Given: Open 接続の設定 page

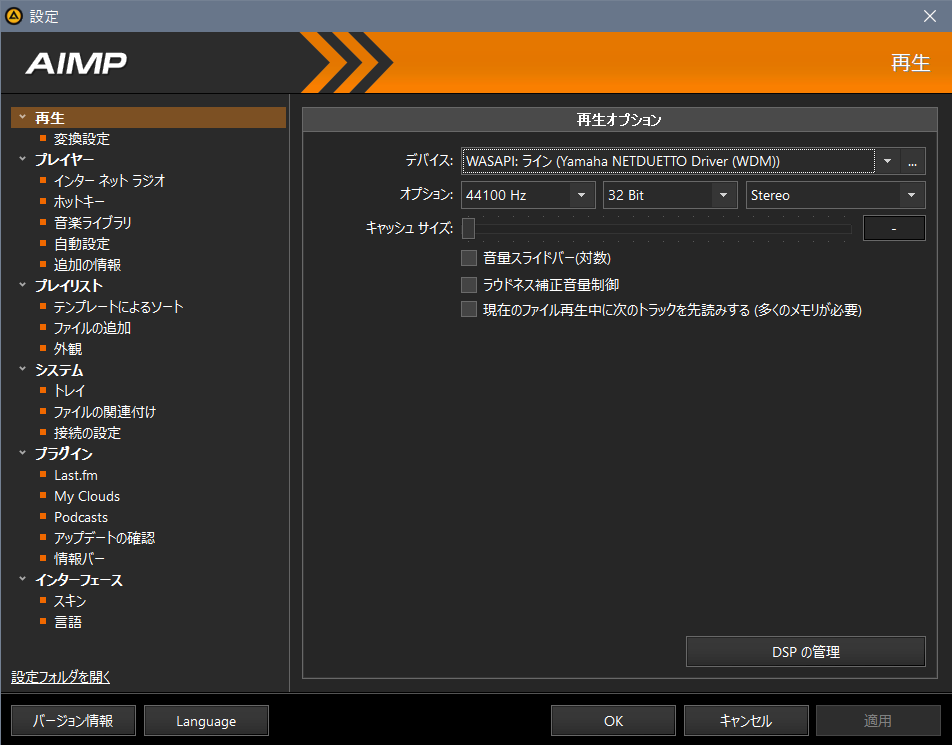Looking at the screenshot, I should tap(87, 433).
